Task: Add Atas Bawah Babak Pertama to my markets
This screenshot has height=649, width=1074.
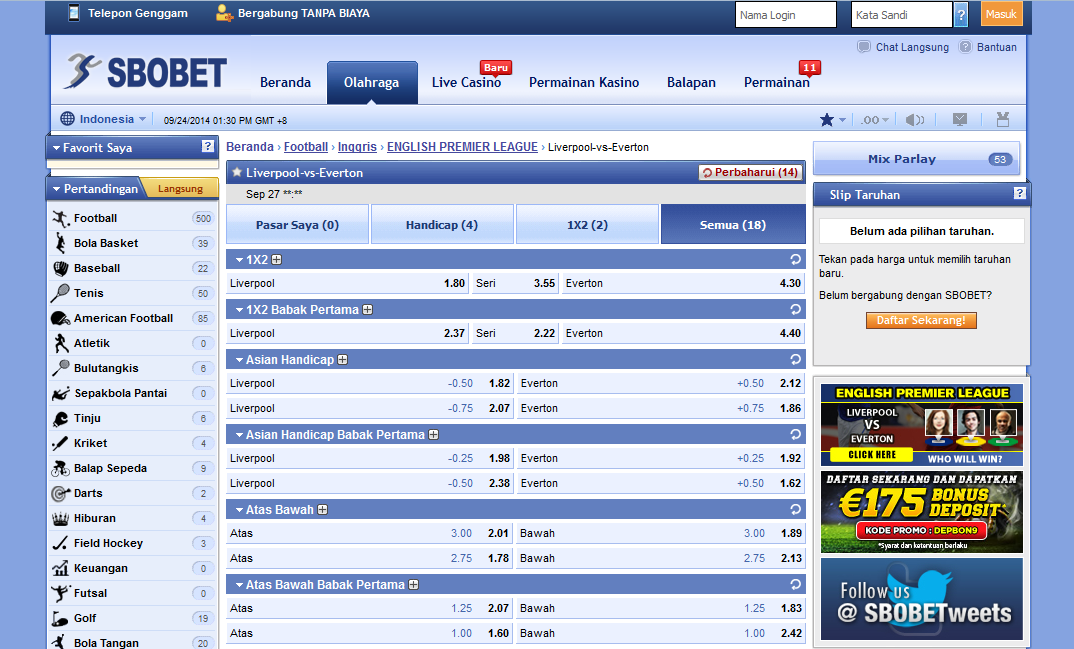Action: pyautogui.click(x=414, y=585)
